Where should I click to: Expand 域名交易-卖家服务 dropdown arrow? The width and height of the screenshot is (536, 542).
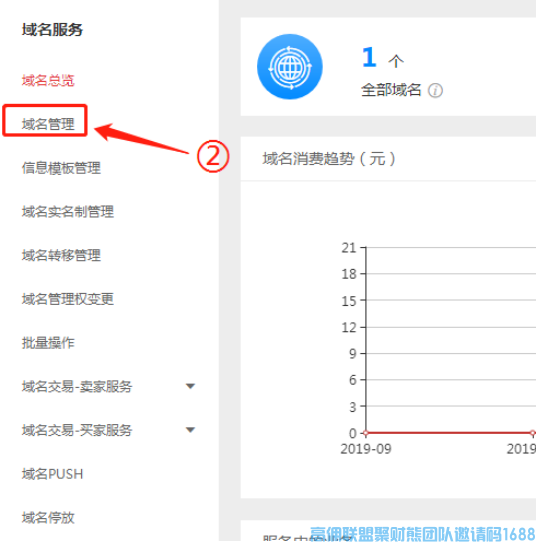pyautogui.click(x=190, y=386)
